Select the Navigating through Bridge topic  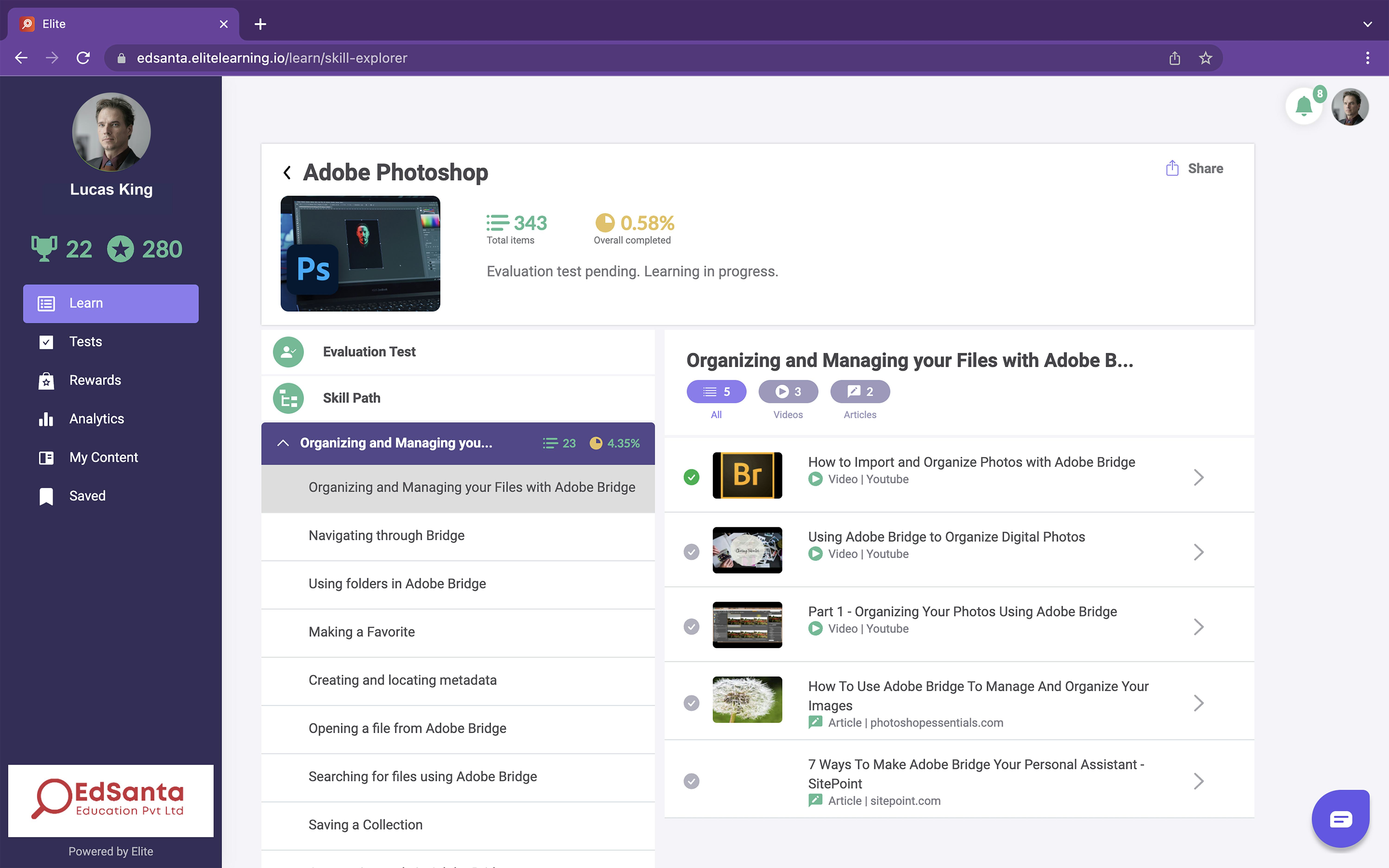(386, 536)
